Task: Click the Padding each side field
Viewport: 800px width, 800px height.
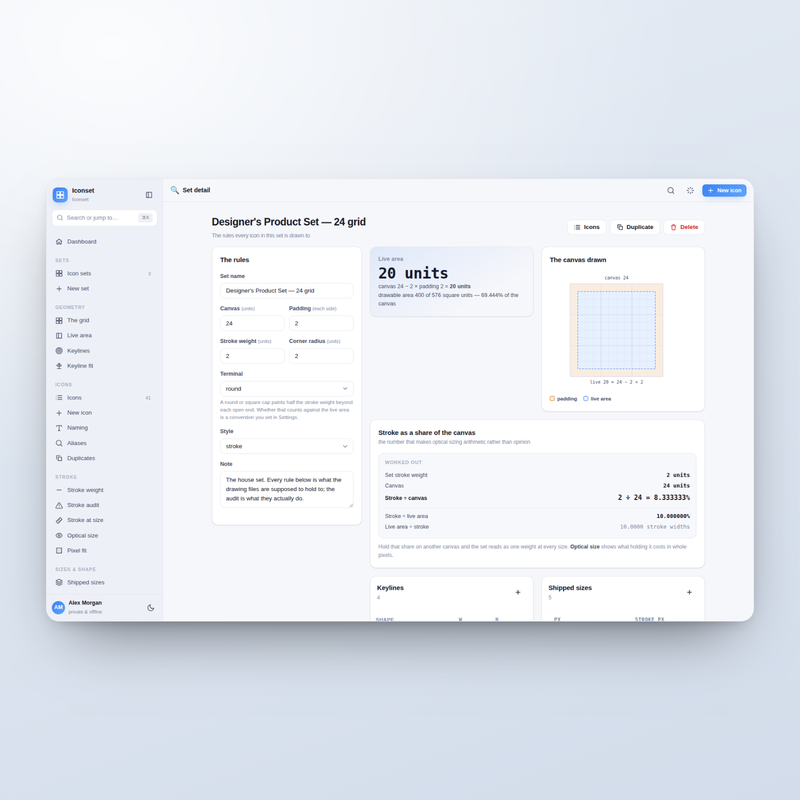Action: click(x=321, y=323)
